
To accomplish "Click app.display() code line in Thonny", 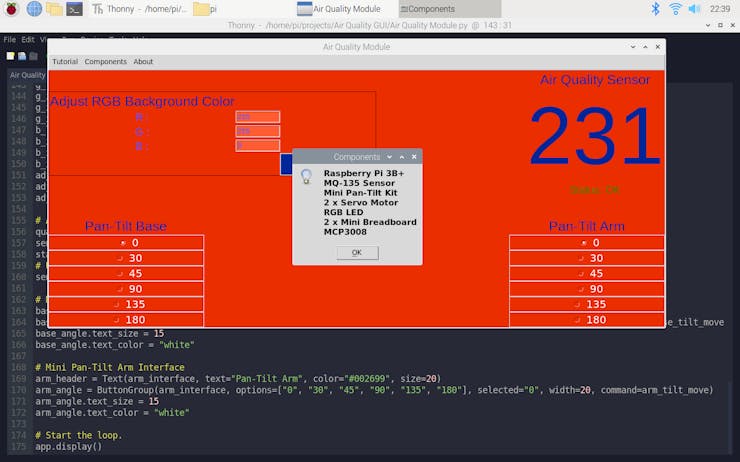I will pos(68,446).
